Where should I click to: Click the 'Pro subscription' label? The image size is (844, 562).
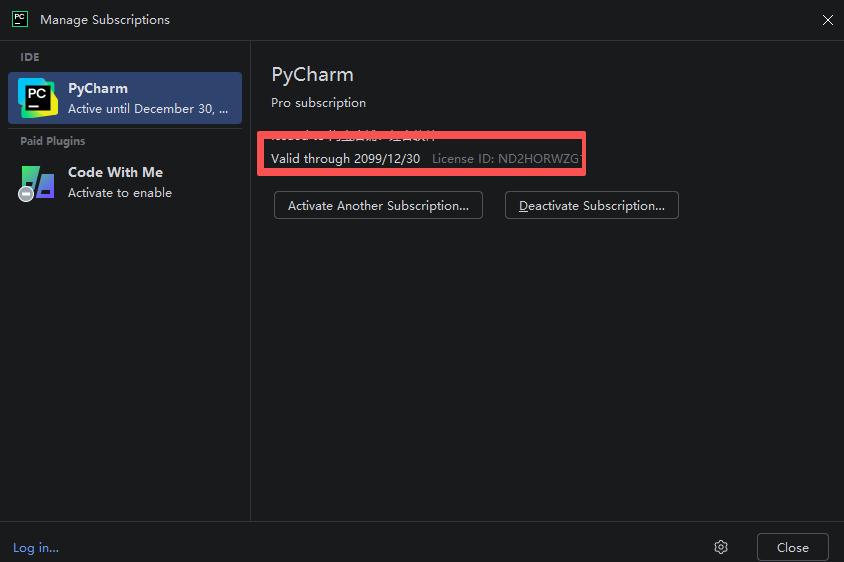point(319,103)
